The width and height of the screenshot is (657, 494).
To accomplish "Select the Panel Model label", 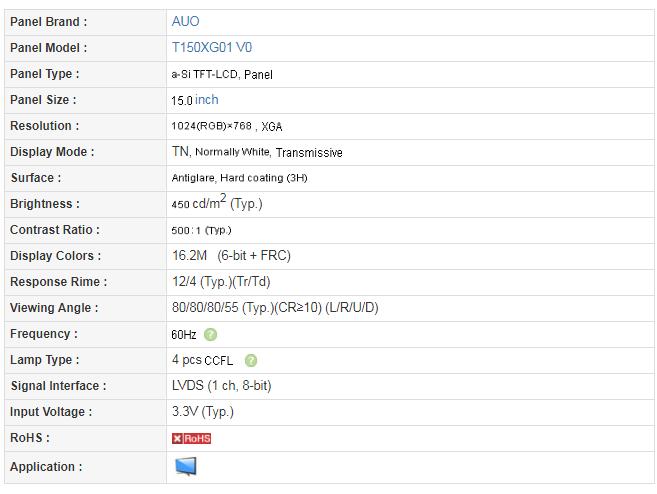I will coord(49,48).
